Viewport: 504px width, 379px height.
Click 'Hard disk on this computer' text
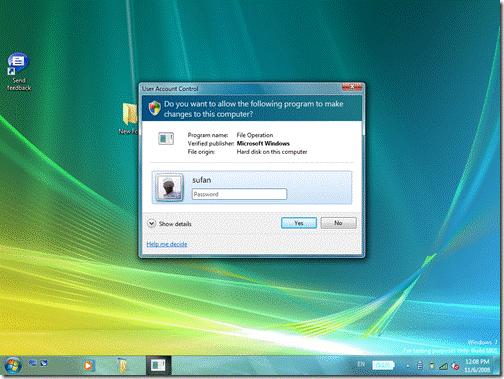(x=272, y=152)
